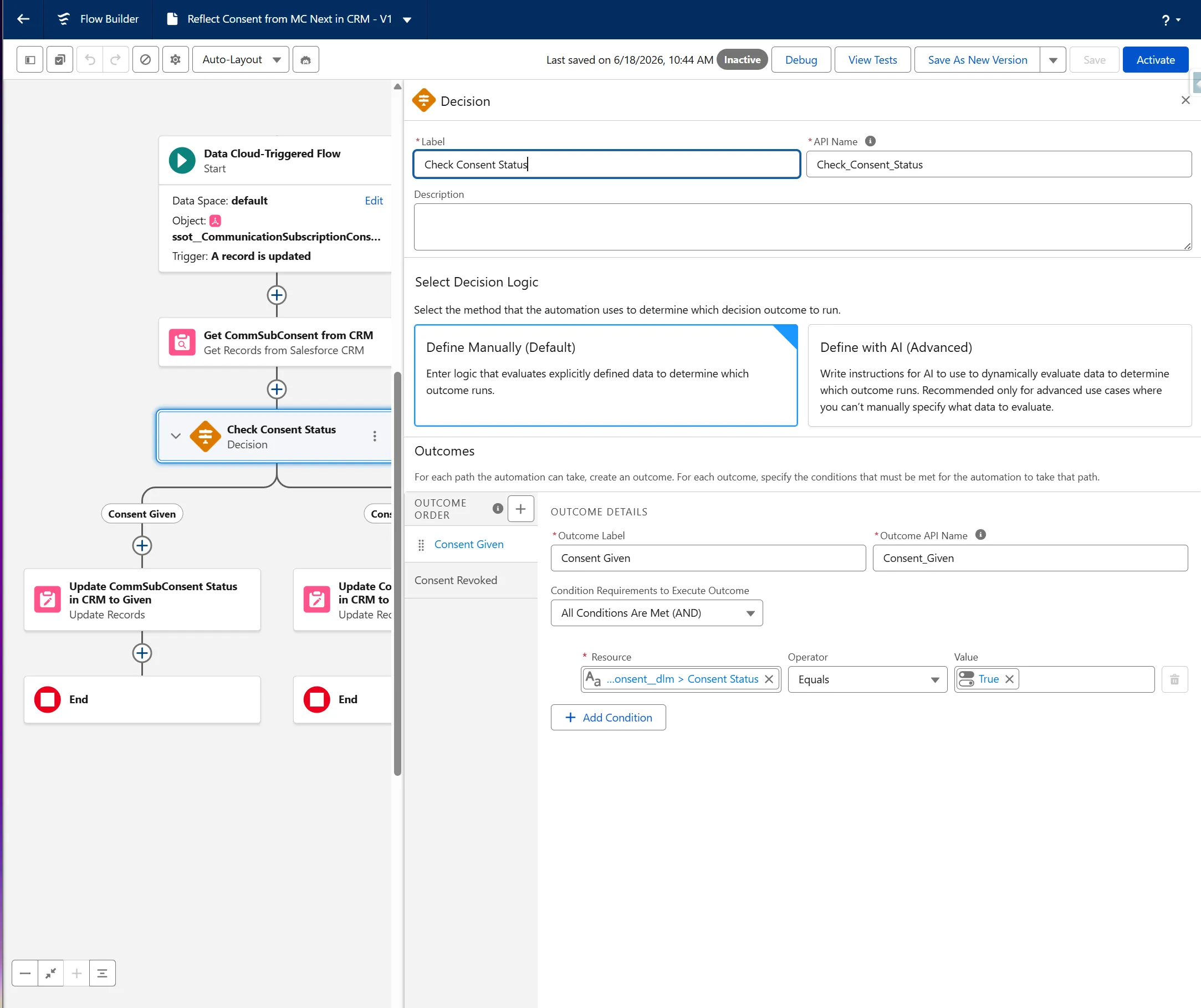Image resolution: width=1201 pixels, height=1008 pixels.
Task: Add element after Get CommSubConsent from CRM
Action: click(x=277, y=390)
